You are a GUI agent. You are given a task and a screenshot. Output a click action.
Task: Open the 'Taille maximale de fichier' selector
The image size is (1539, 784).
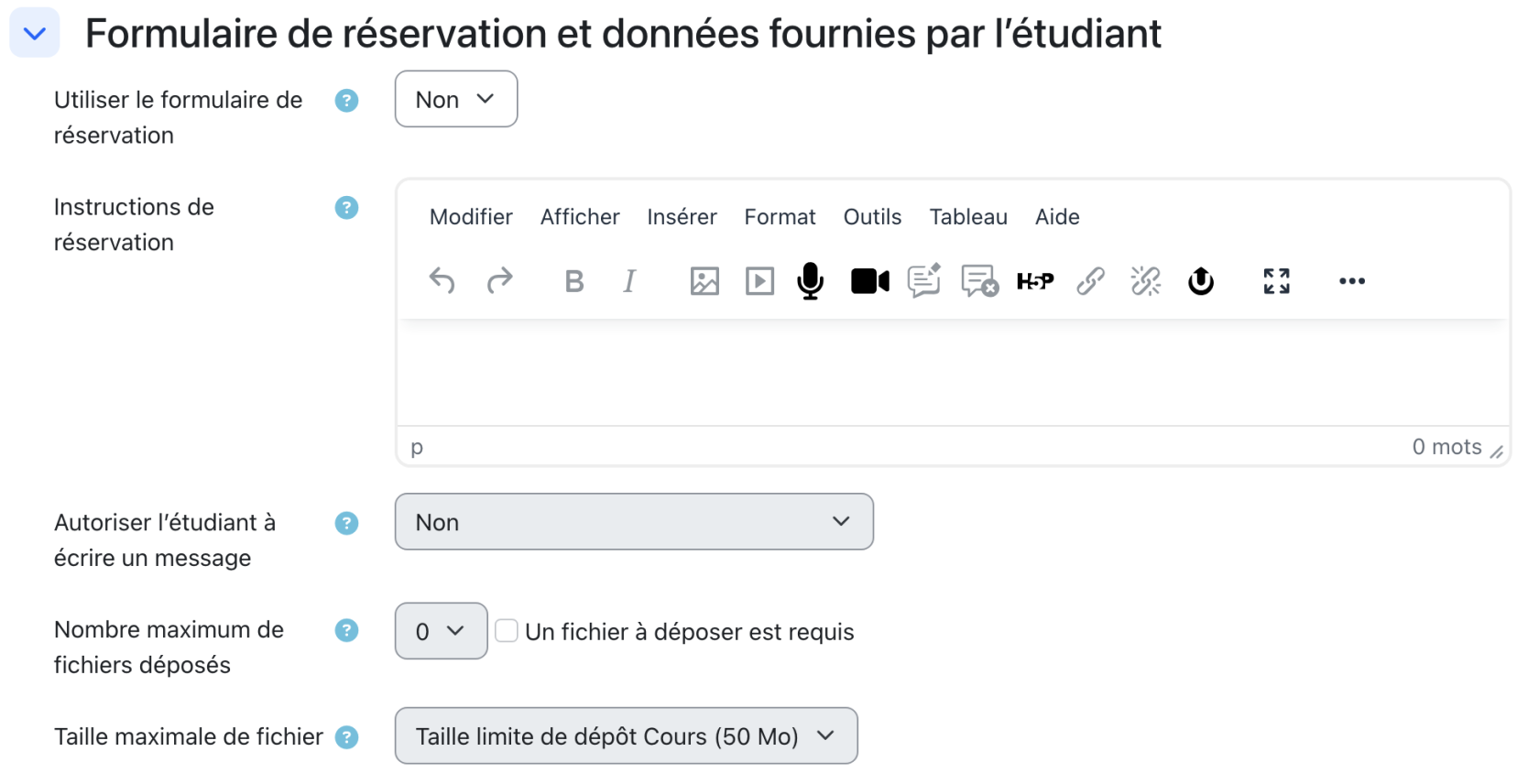click(626, 735)
